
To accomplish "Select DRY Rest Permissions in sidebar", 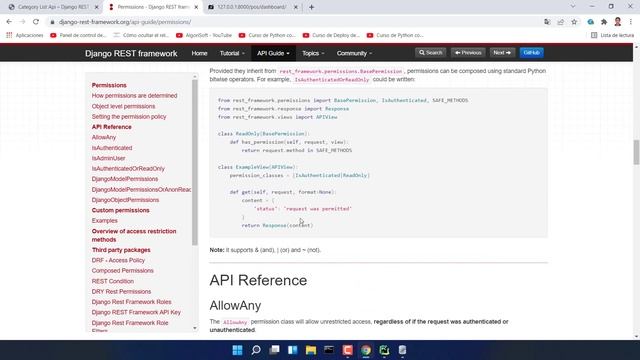I will 121,292.
